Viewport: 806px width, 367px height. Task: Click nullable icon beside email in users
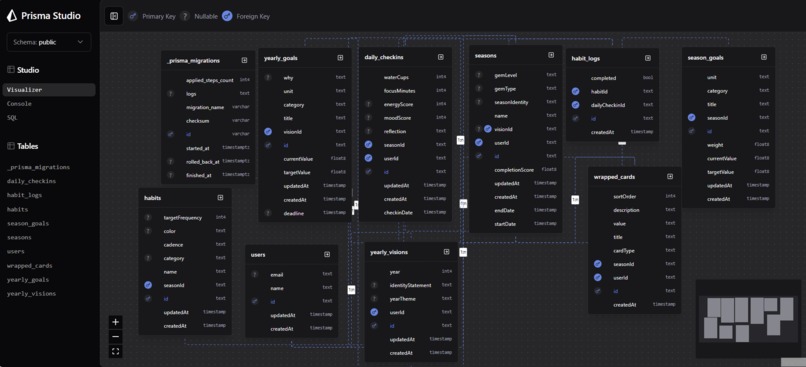coord(254,274)
